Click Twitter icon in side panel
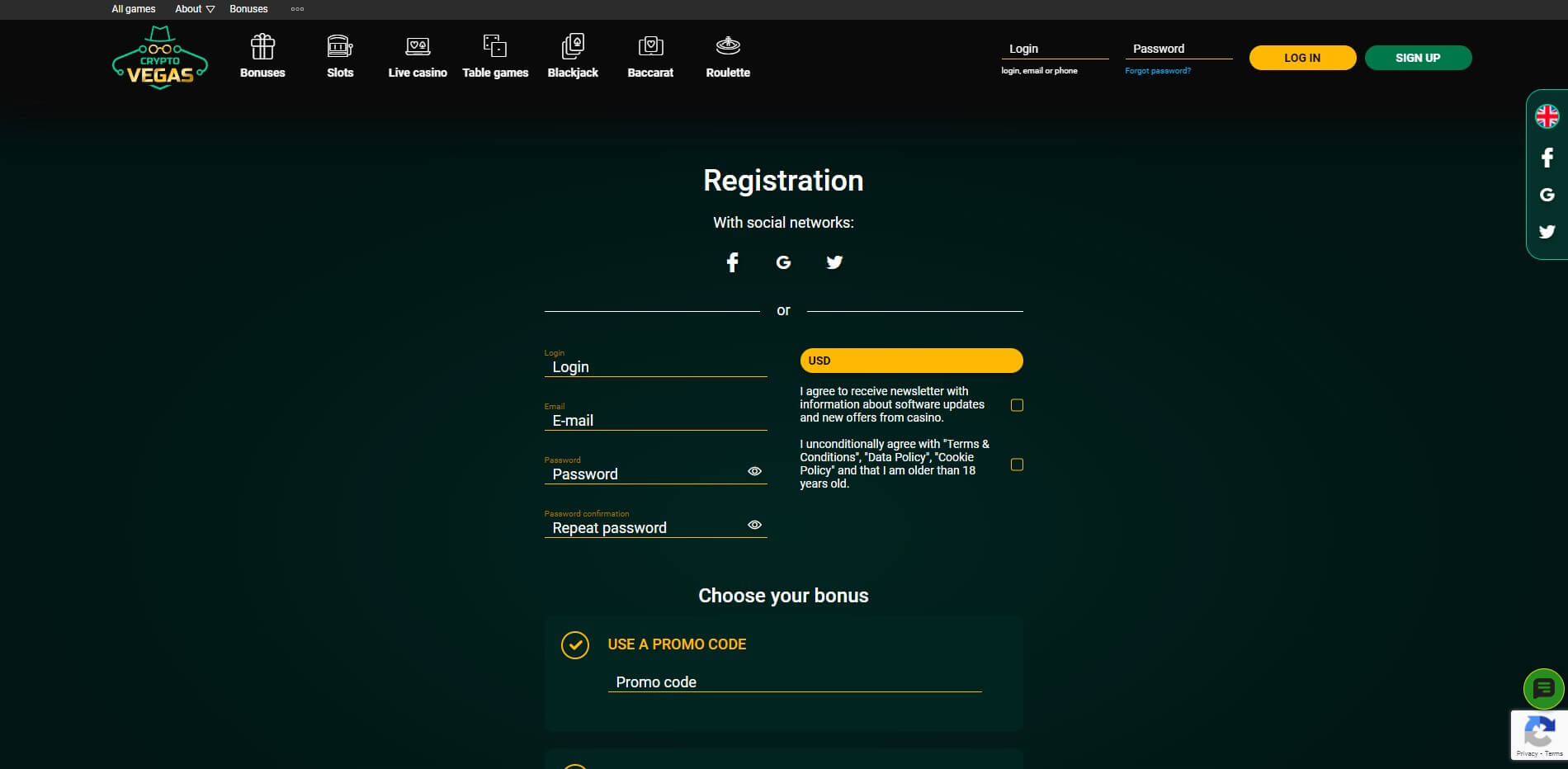Image resolution: width=1568 pixels, height=769 pixels. (x=1547, y=232)
